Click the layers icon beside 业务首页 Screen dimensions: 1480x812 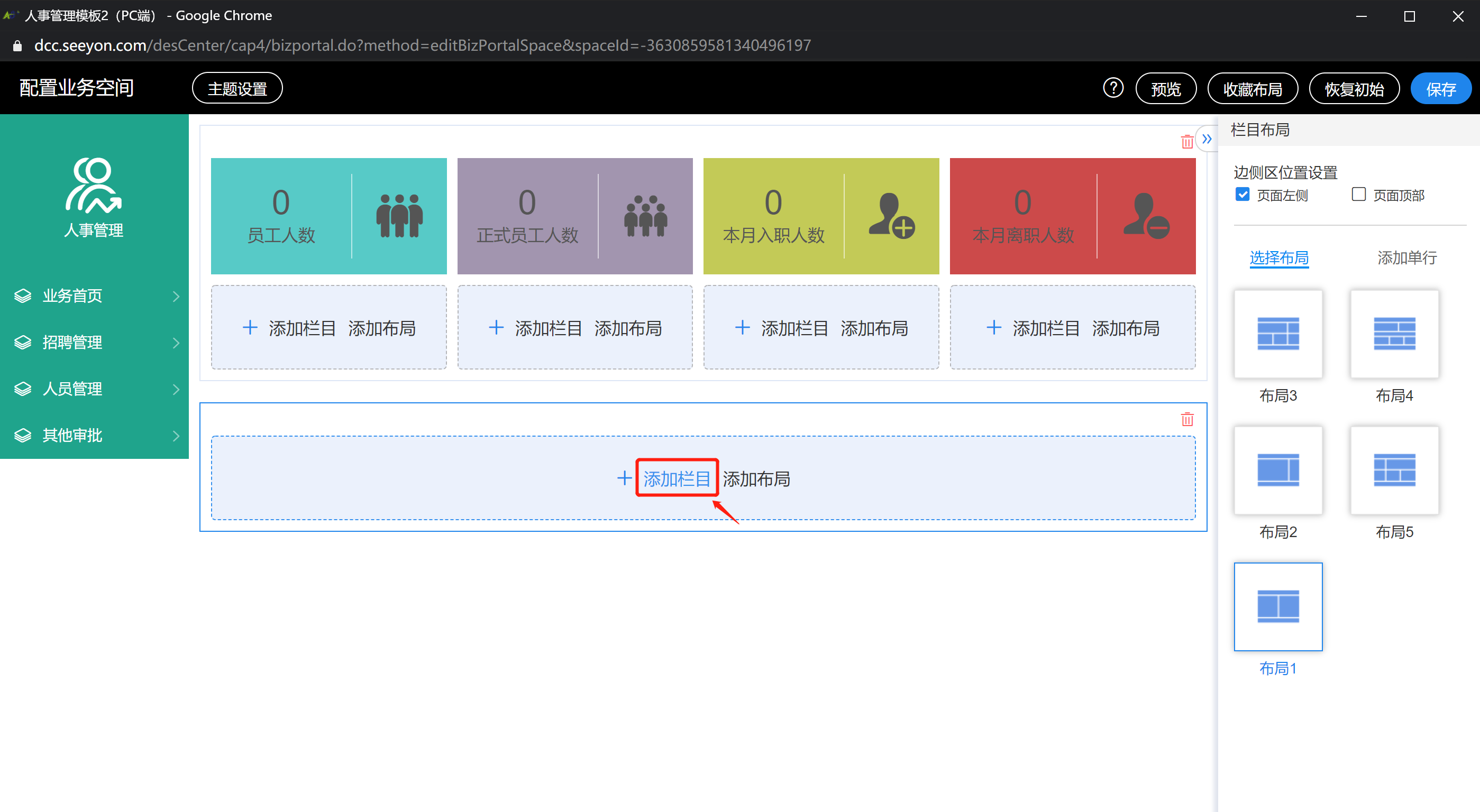(x=22, y=296)
